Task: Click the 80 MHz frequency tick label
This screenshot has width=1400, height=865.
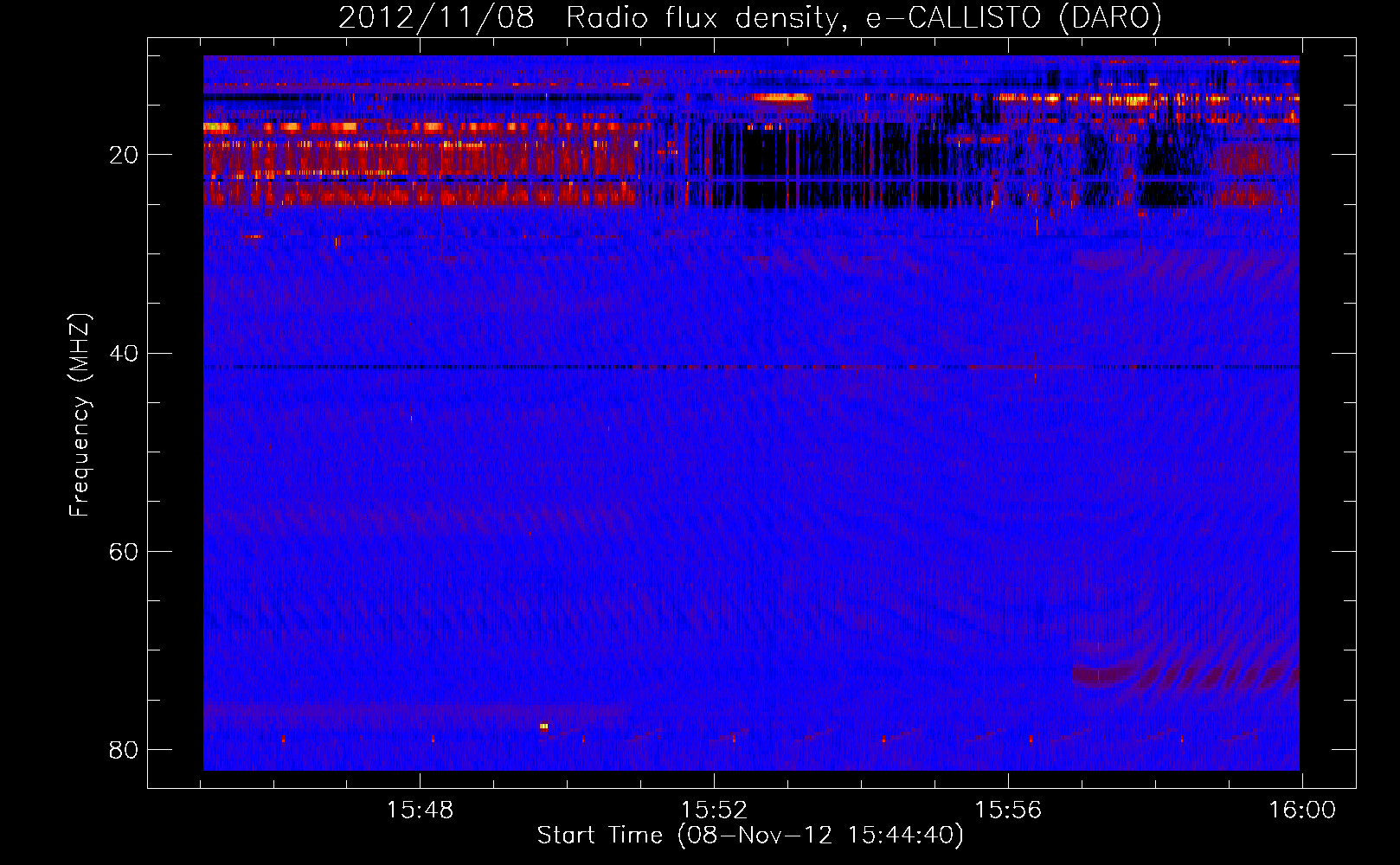Action: [125, 749]
